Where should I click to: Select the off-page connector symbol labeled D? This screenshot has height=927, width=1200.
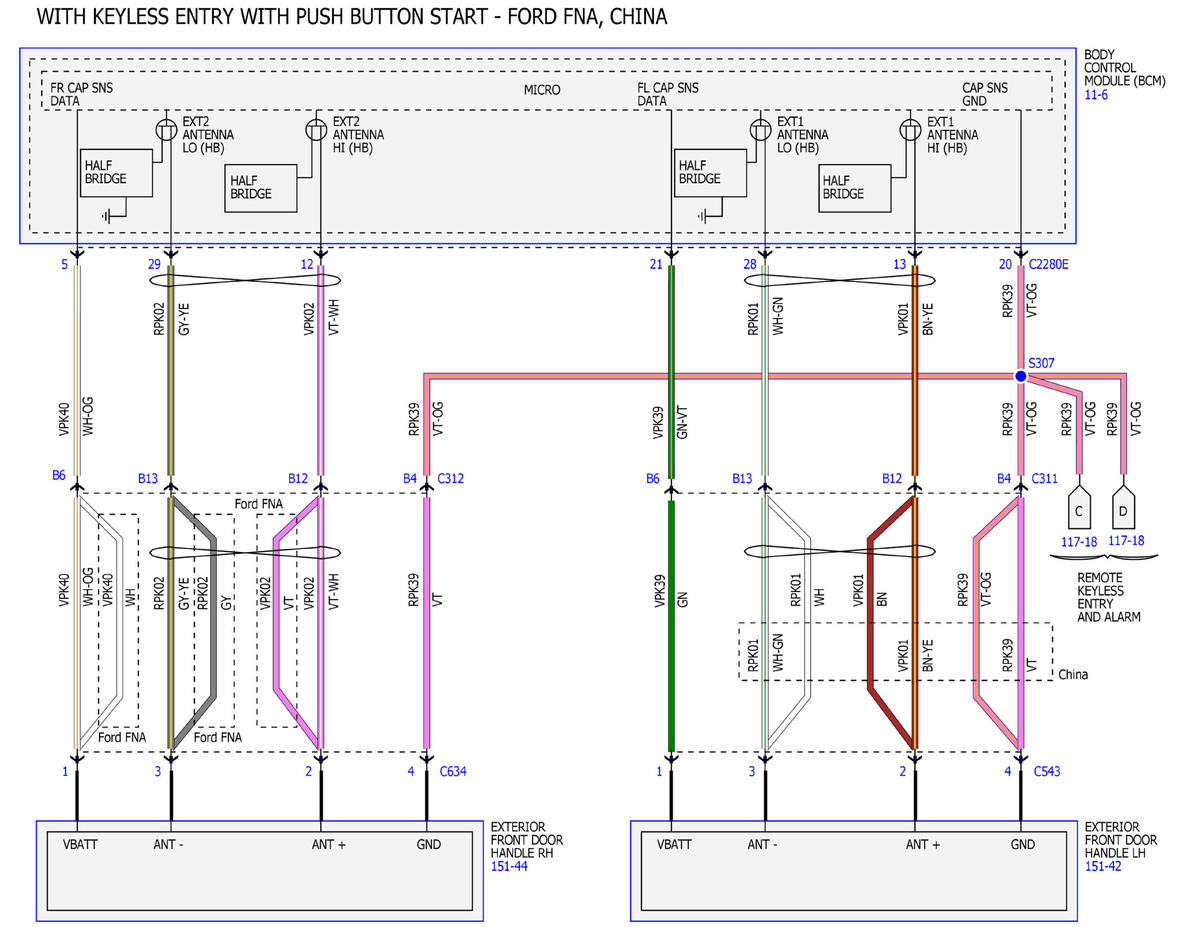(1124, 505)
